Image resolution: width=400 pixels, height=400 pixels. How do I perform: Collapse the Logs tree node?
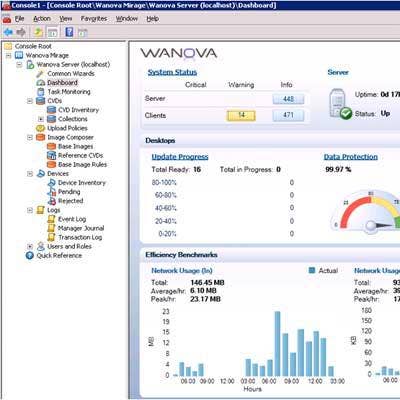tap(30, 210)
